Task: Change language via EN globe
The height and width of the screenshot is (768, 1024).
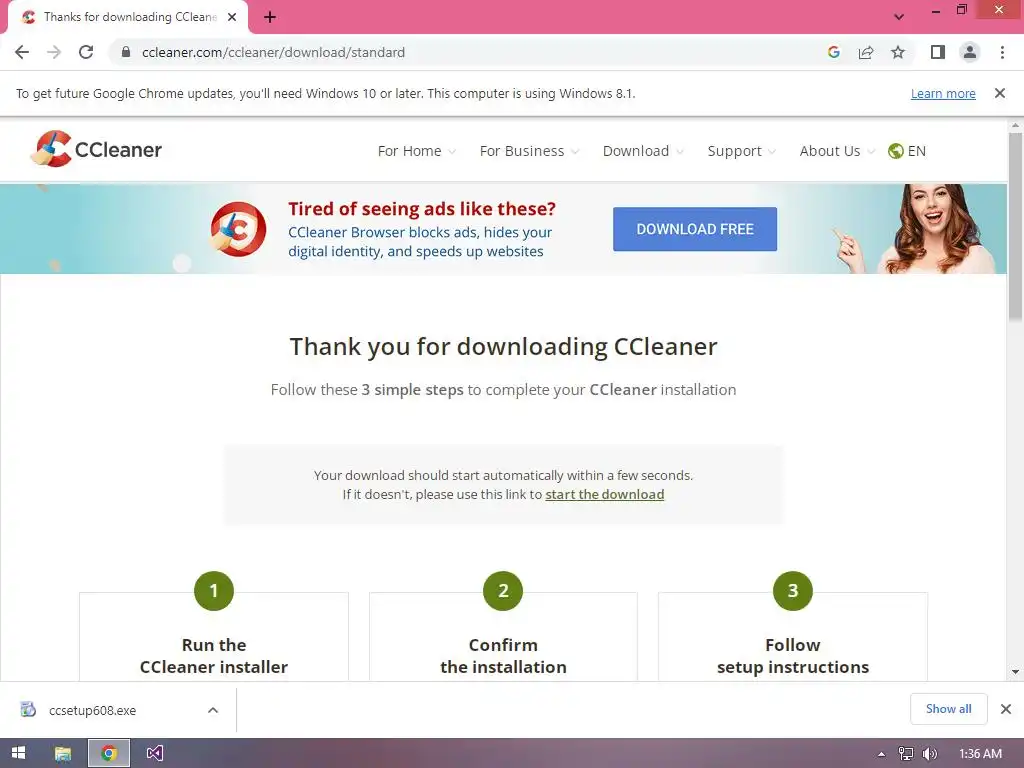Action: coord(907,151)
